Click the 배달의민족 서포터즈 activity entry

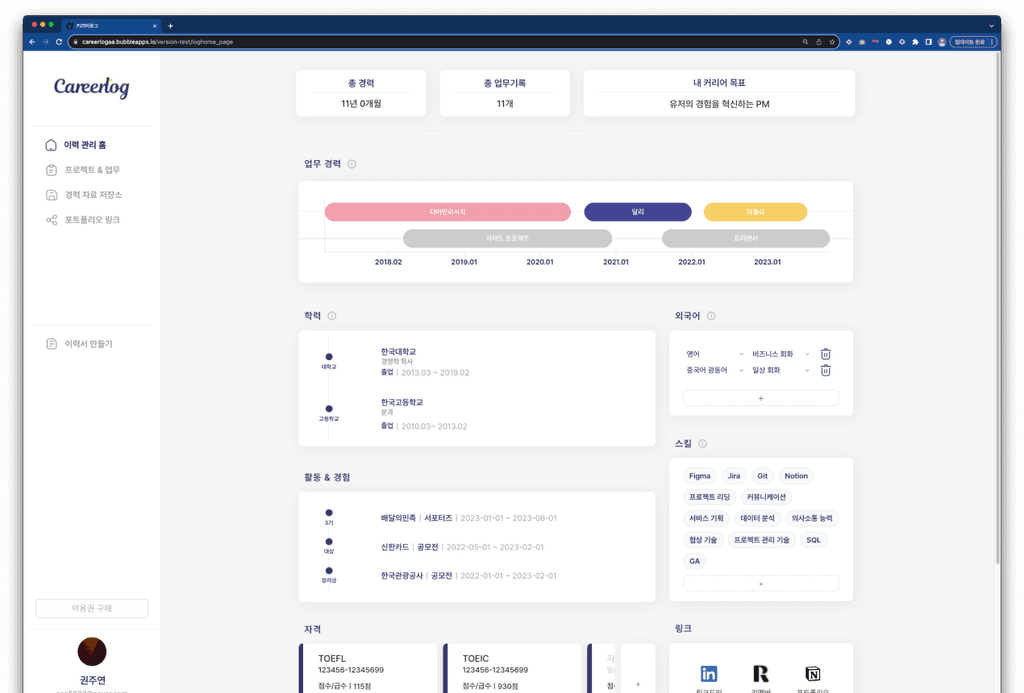(469, 518)
